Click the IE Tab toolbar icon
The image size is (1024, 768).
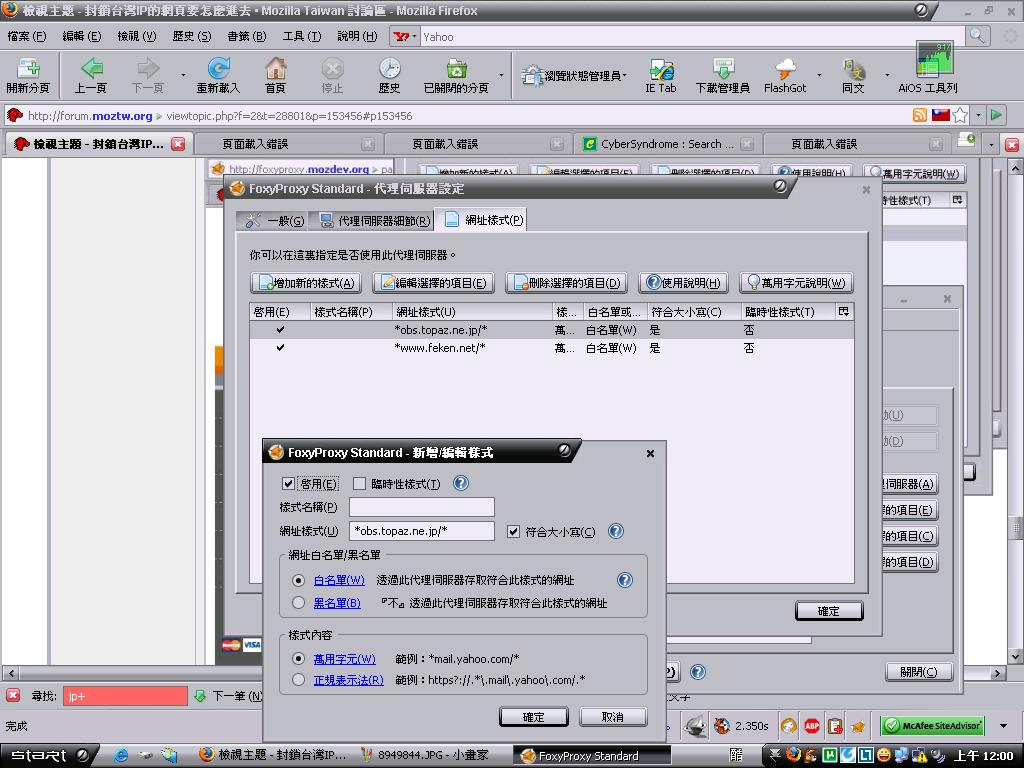pyautogui.click(x=660, y=71)
